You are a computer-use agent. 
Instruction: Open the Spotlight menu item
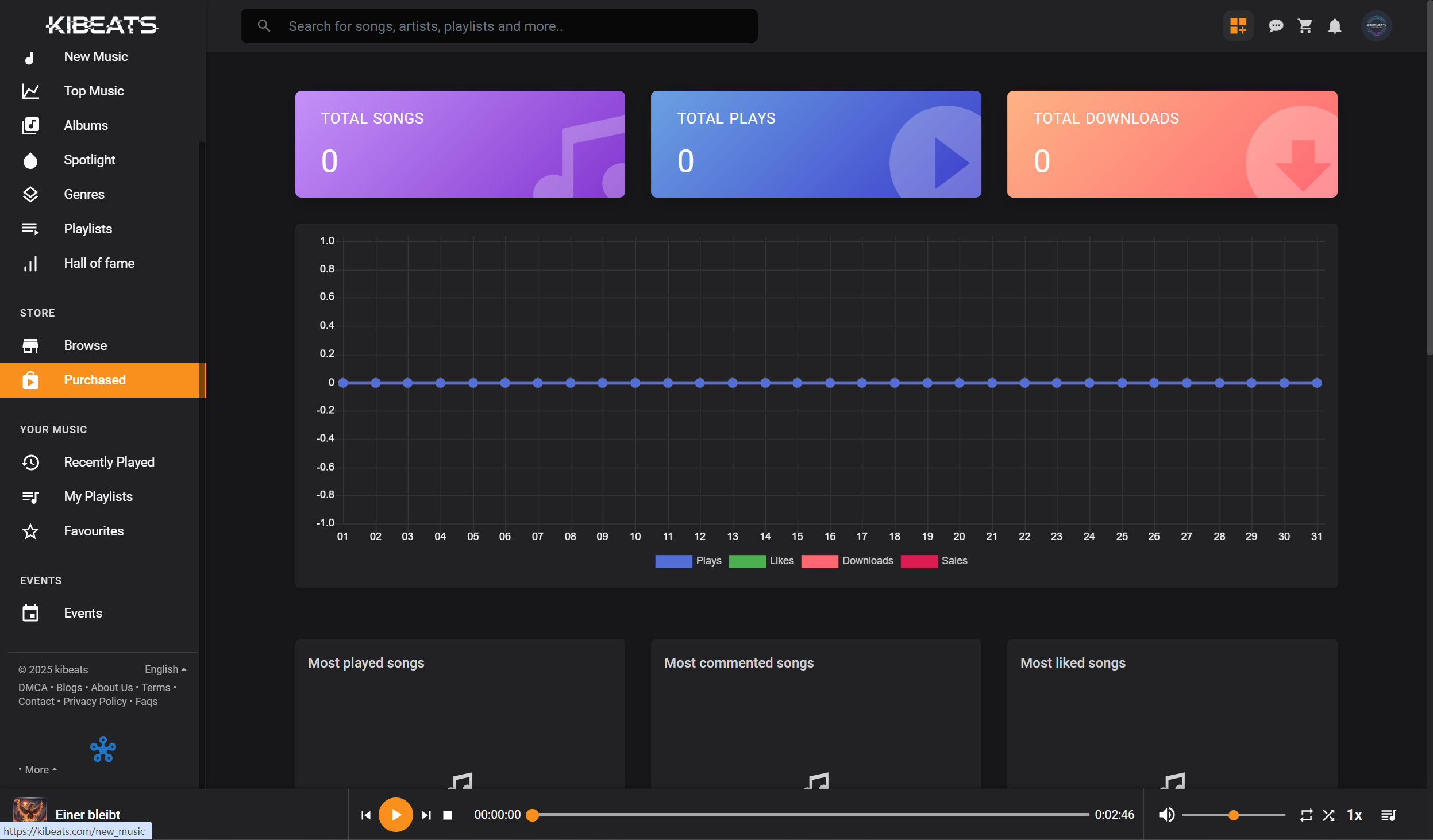tap(89, 160)
